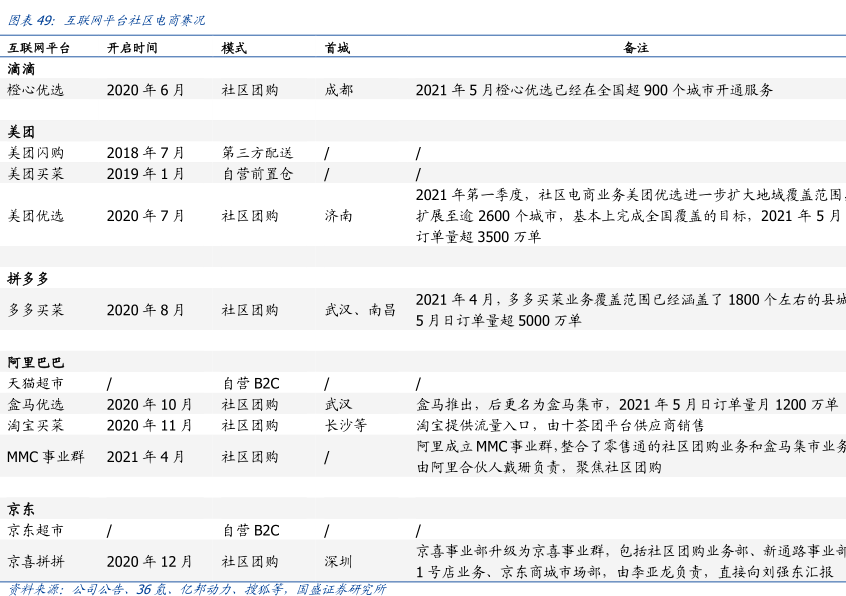Select the 模式 column header
Screen dimensions: 846x596
pos(234,48)
